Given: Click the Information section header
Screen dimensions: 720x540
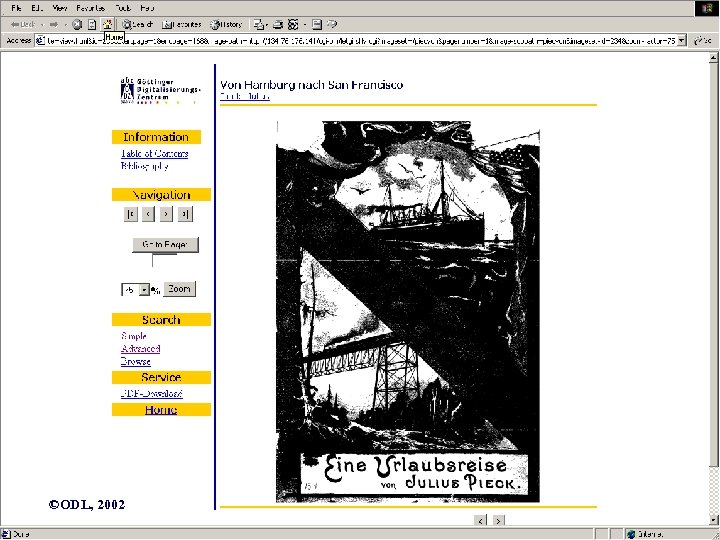Looking at the screenshot, I should (x=156, y=137).
